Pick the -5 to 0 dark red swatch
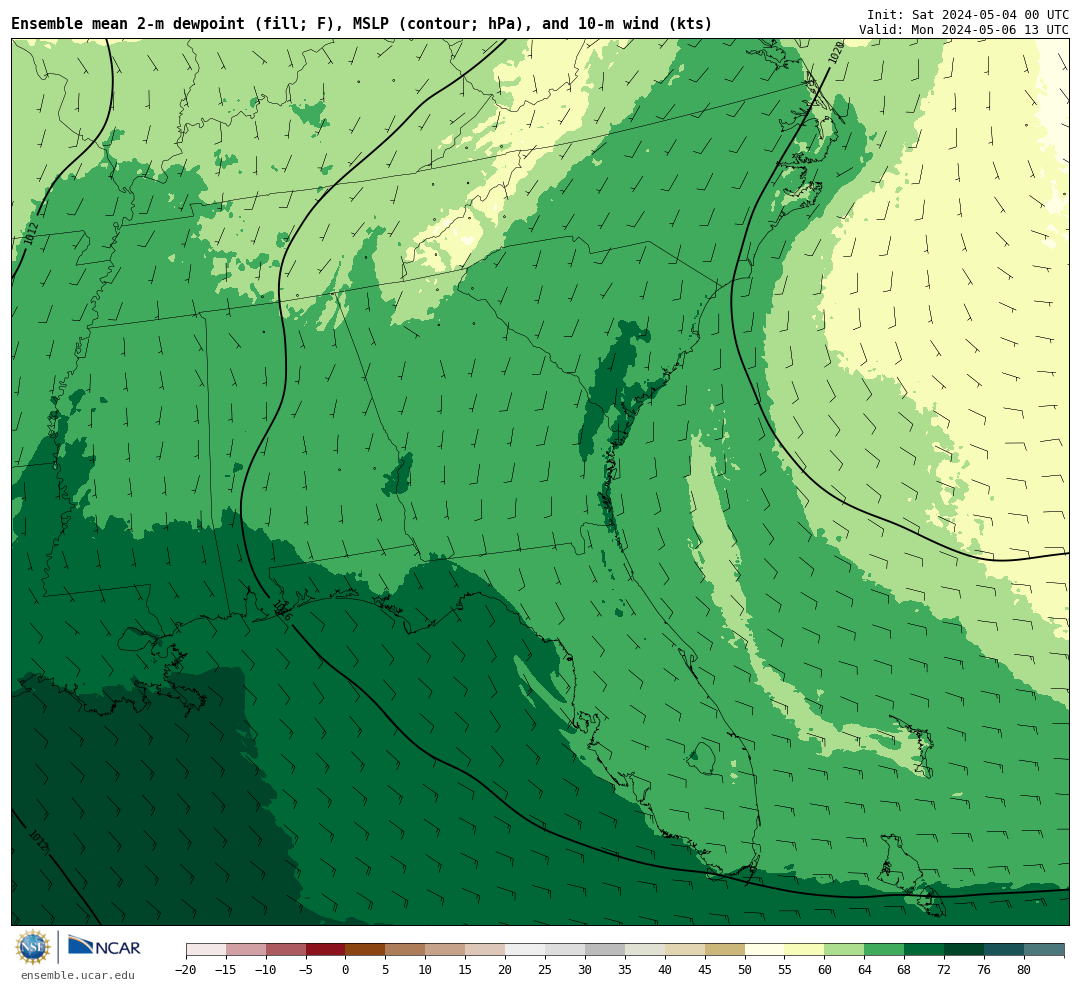Image resolution: width=1080 pixels, height=988 pixels. click(326, 950)
